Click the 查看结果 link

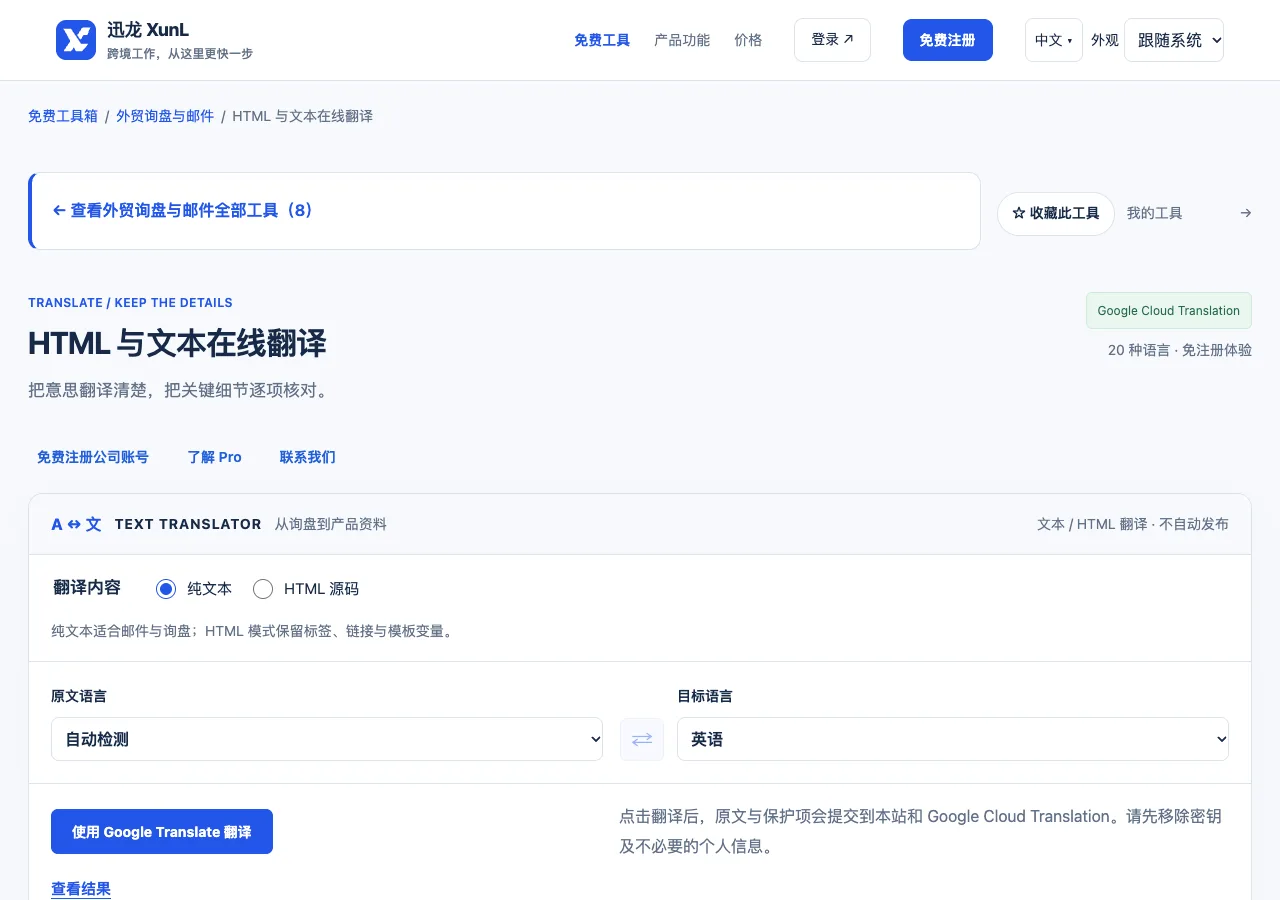pos(81,889)
